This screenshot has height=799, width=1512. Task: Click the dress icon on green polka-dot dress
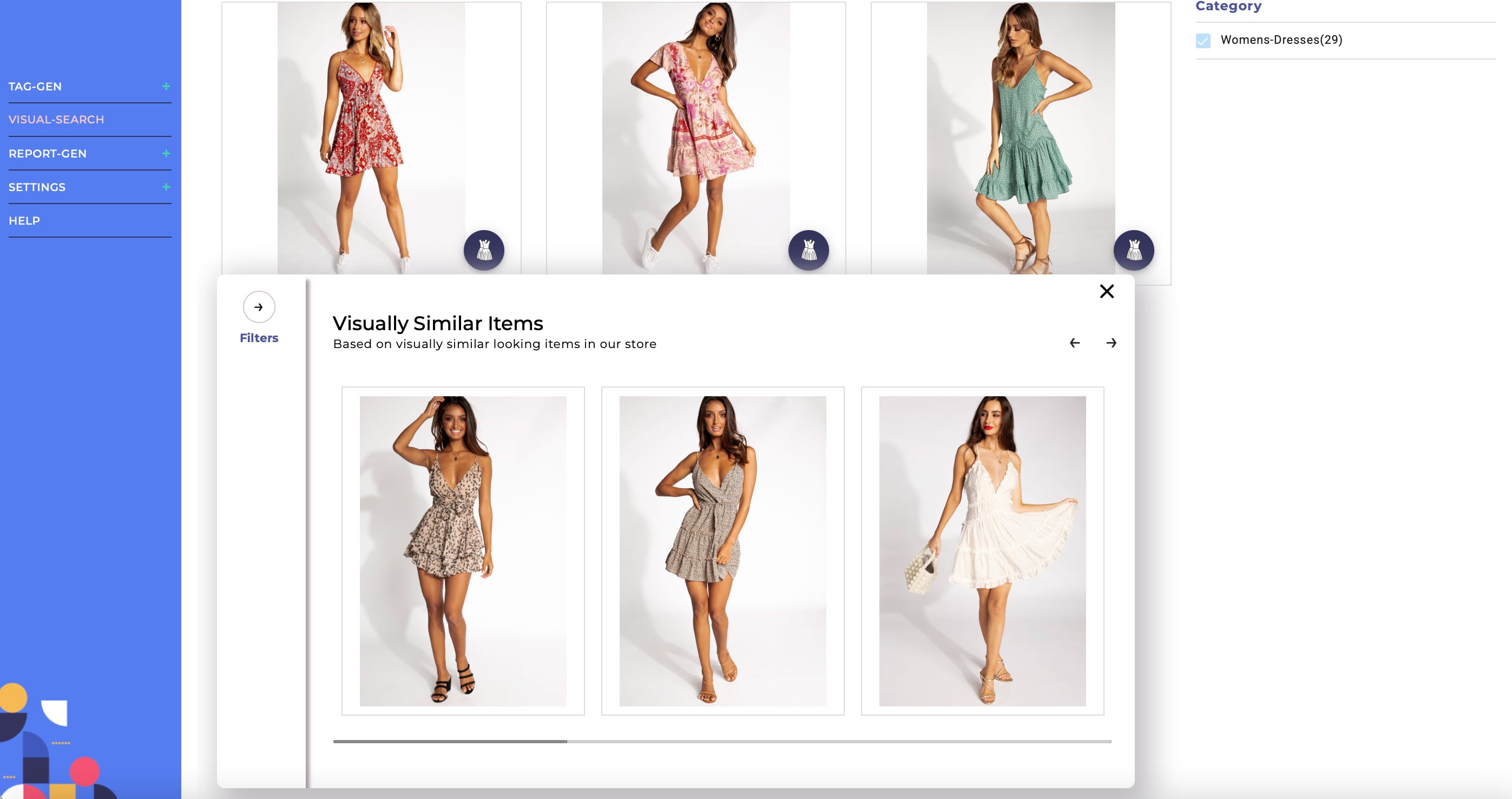click(x=1133, y=250)
